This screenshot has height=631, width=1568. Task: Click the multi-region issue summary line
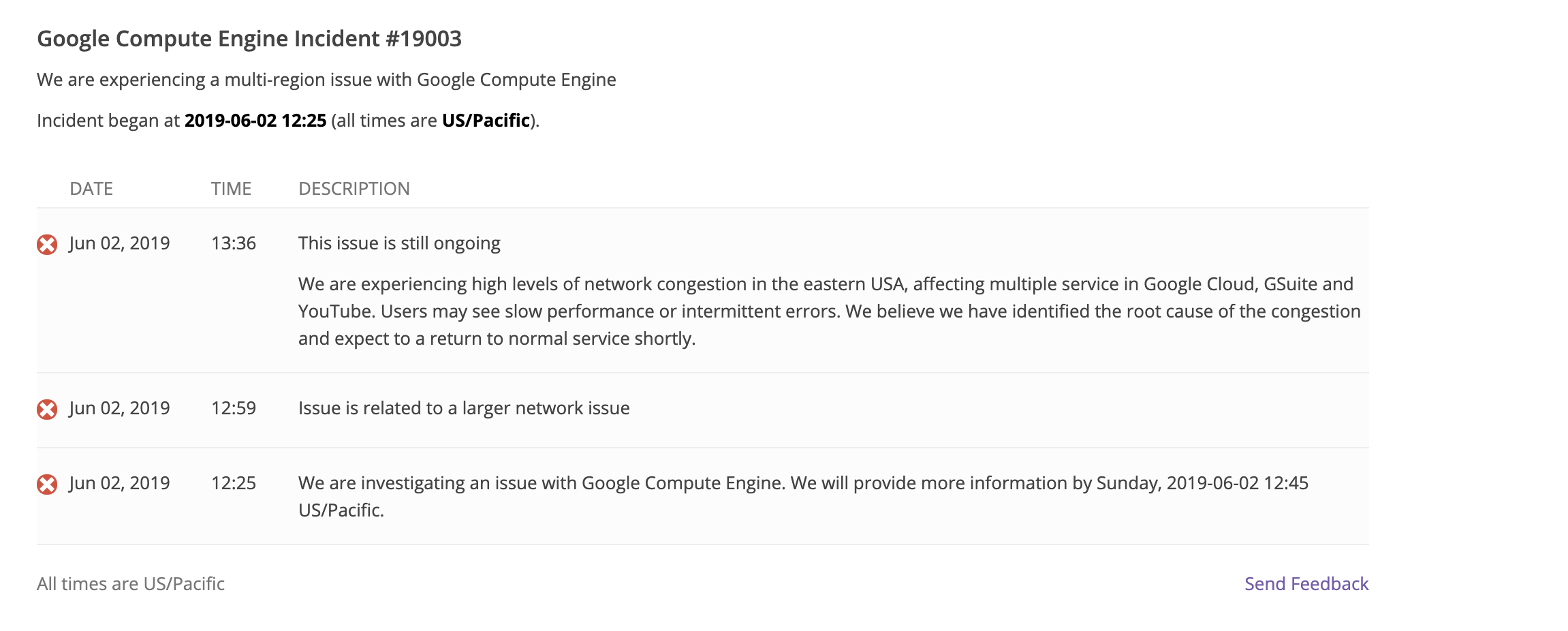click(326, 80)
